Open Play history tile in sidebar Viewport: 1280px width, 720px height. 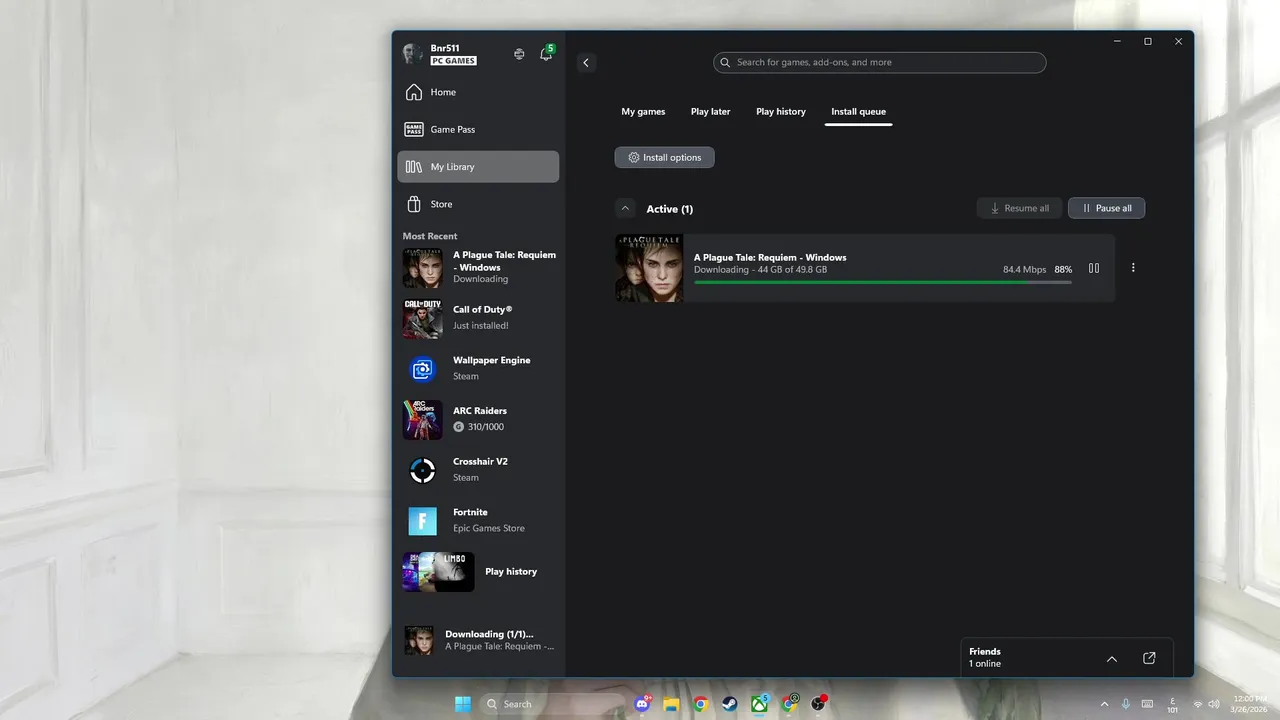478,572
